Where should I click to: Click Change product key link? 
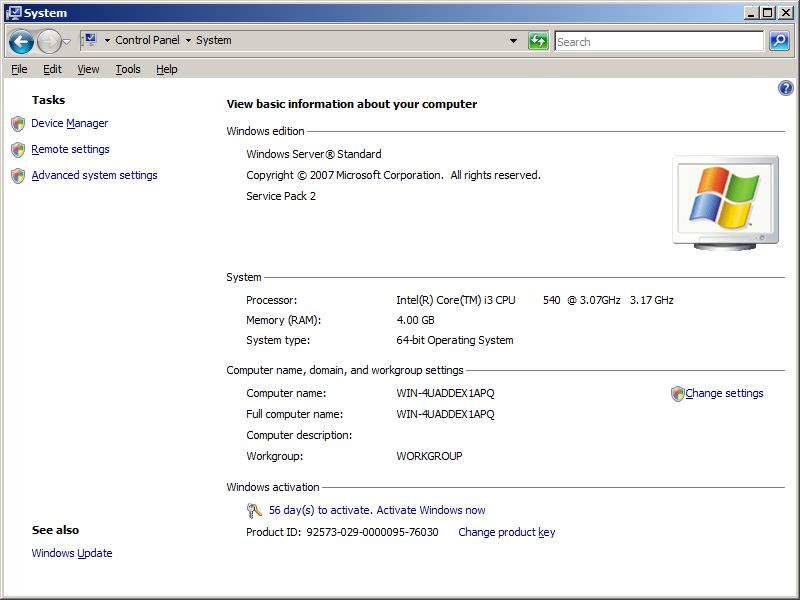[507, 532]
